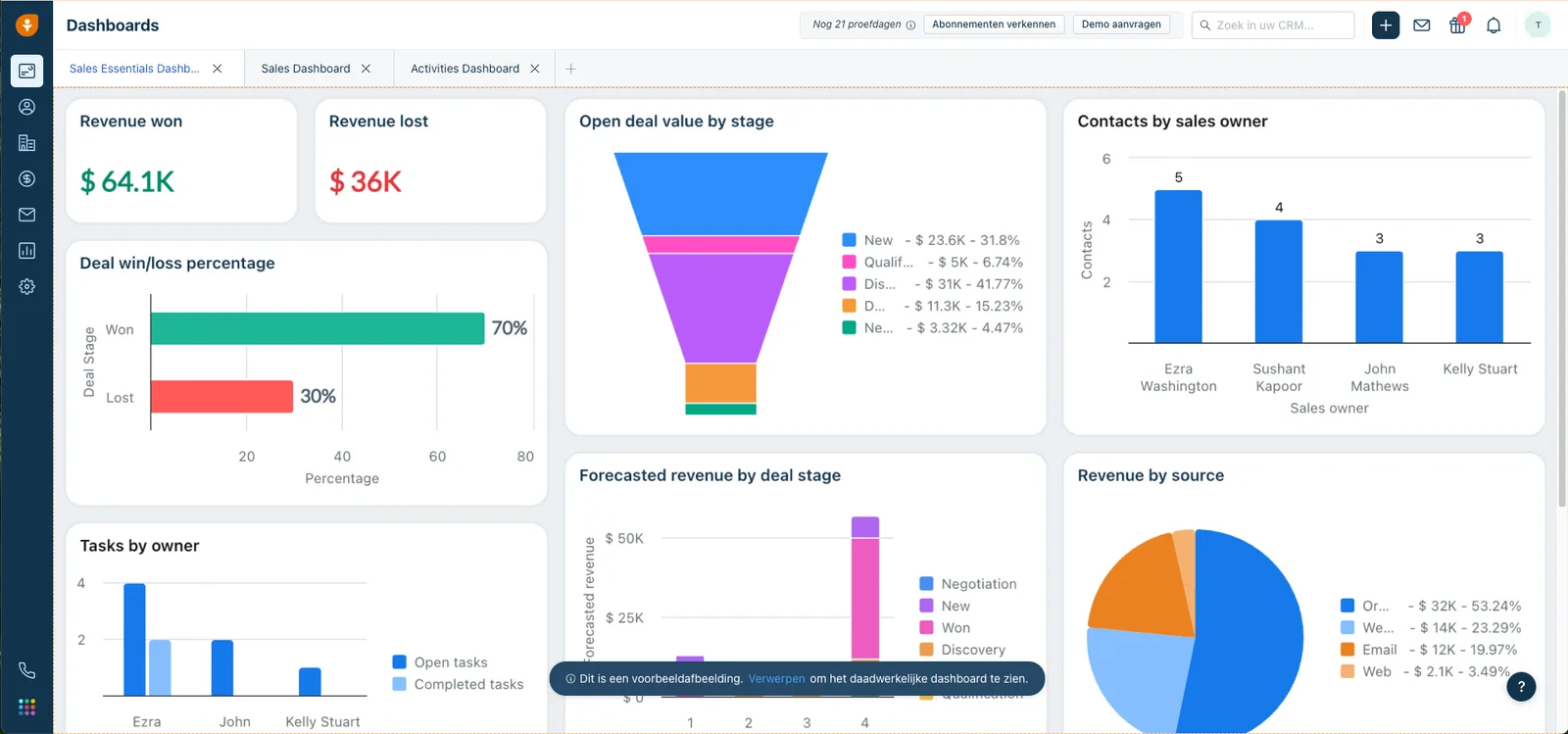The image size is (1568, 734).
Task: Click the red Lost 30% bar
Action: click(222, 396)
